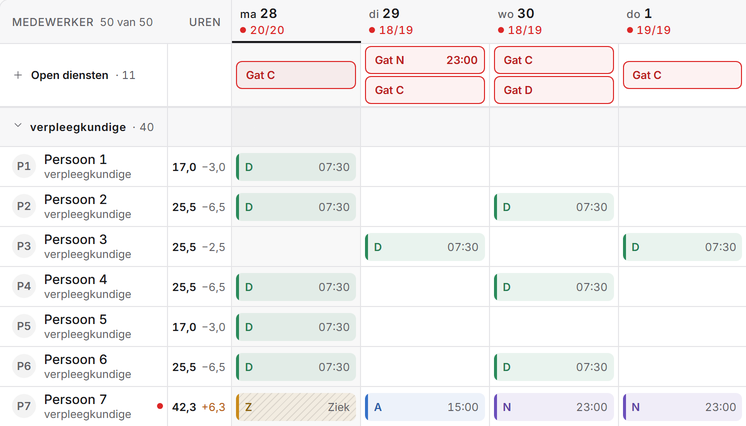Open the Gat C open shift on Thursday 1

tap(682, 75)
